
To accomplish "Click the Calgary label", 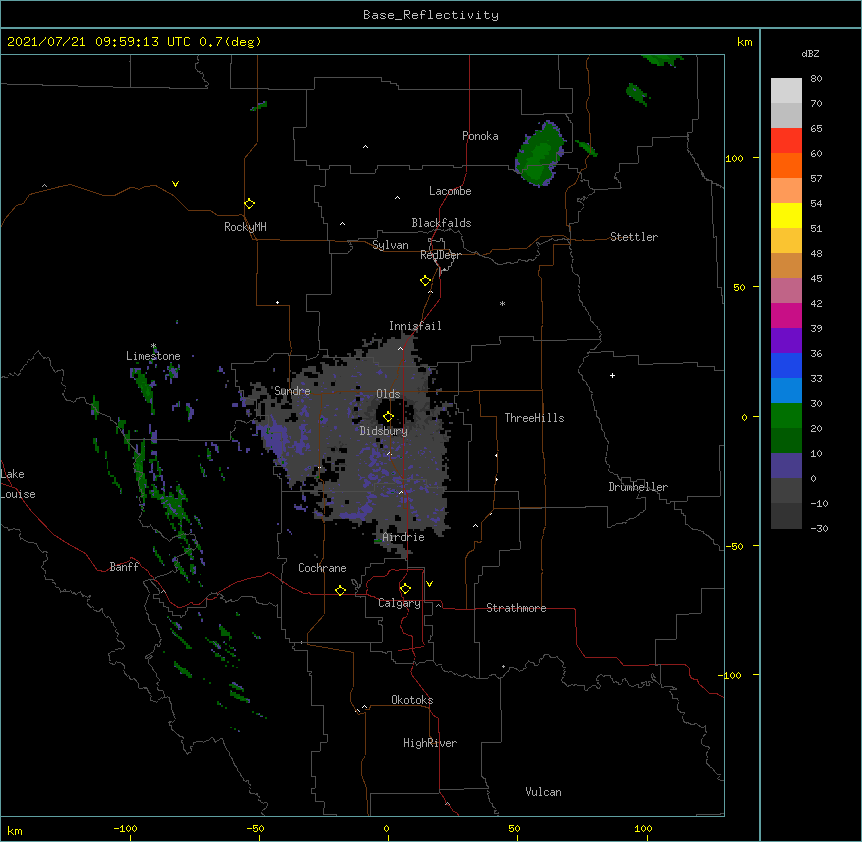I will click(399, 603).
